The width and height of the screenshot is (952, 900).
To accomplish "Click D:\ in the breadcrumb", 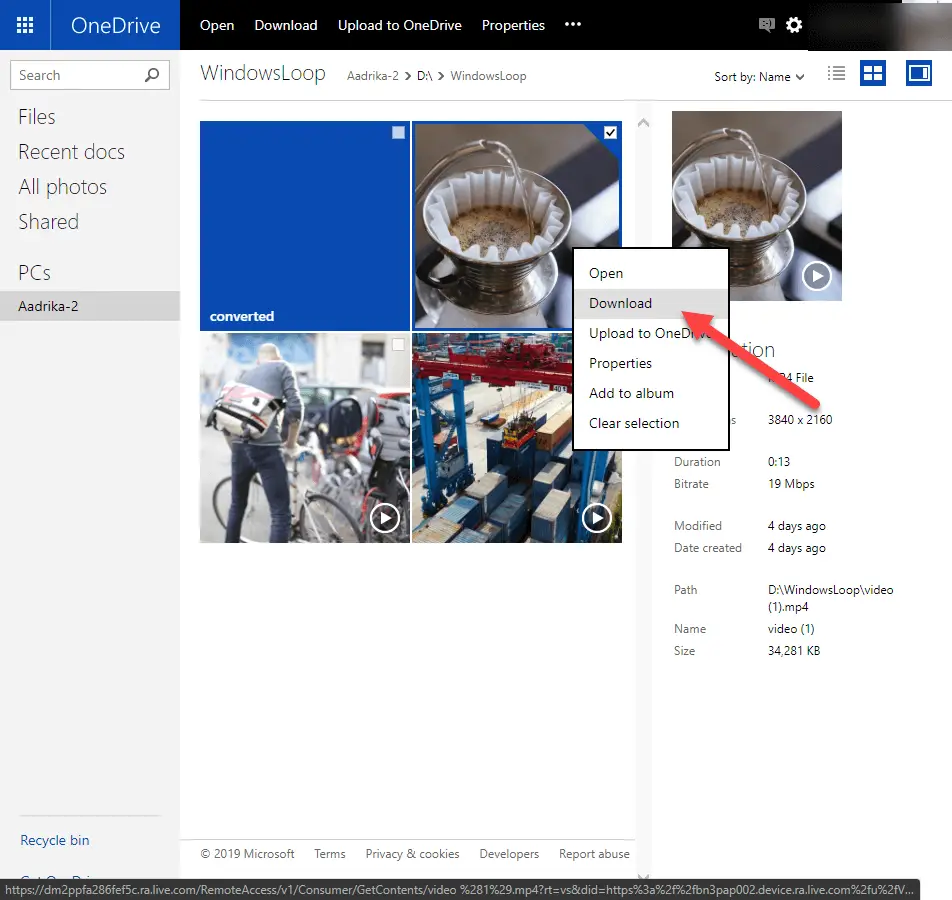I will [424, 76].
